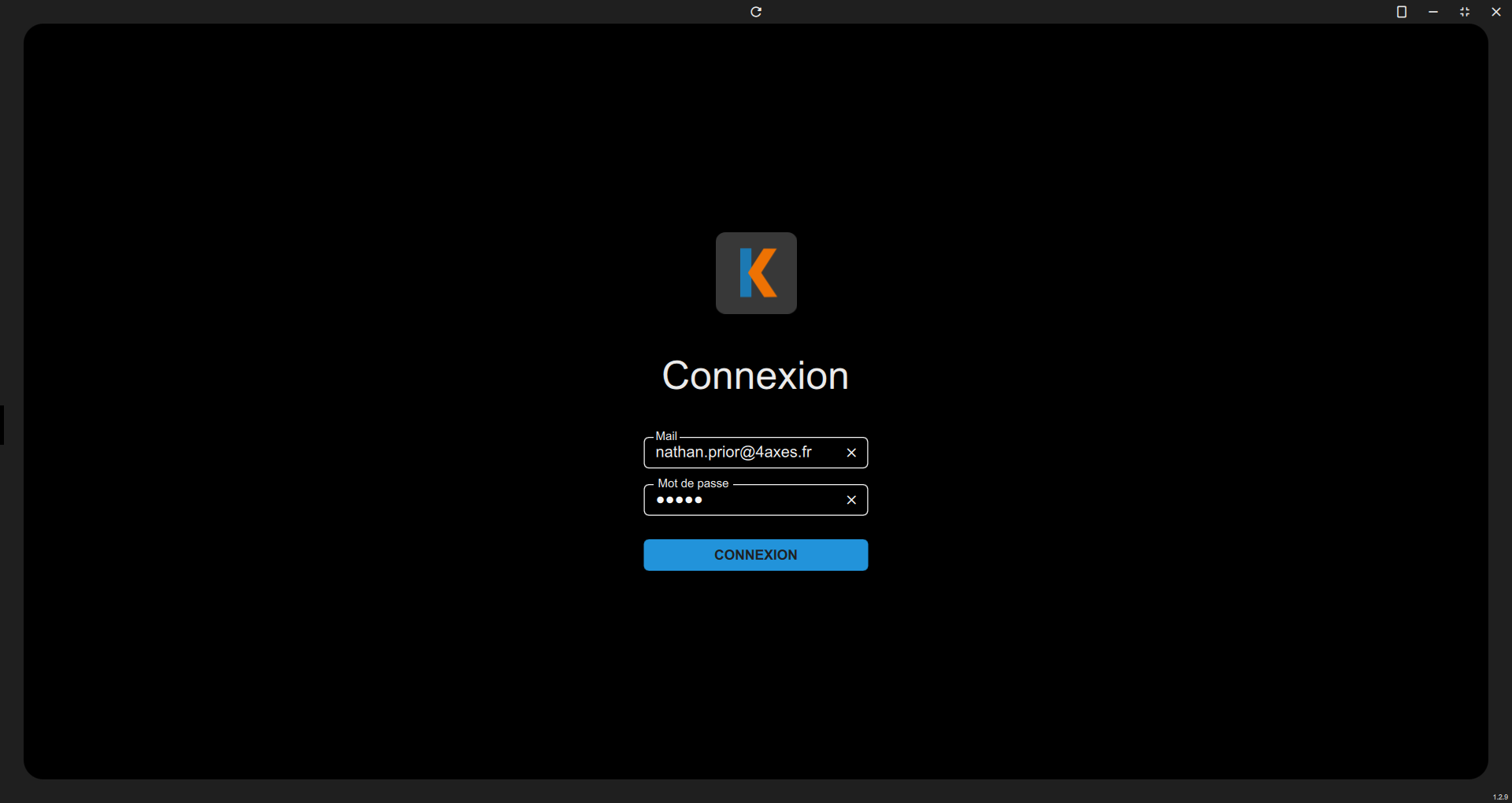Screen dimensions: 1512x803
Task: Place cursor in the nathan.prior@4axes.fr email text
Action: click(x=733, y=453)
